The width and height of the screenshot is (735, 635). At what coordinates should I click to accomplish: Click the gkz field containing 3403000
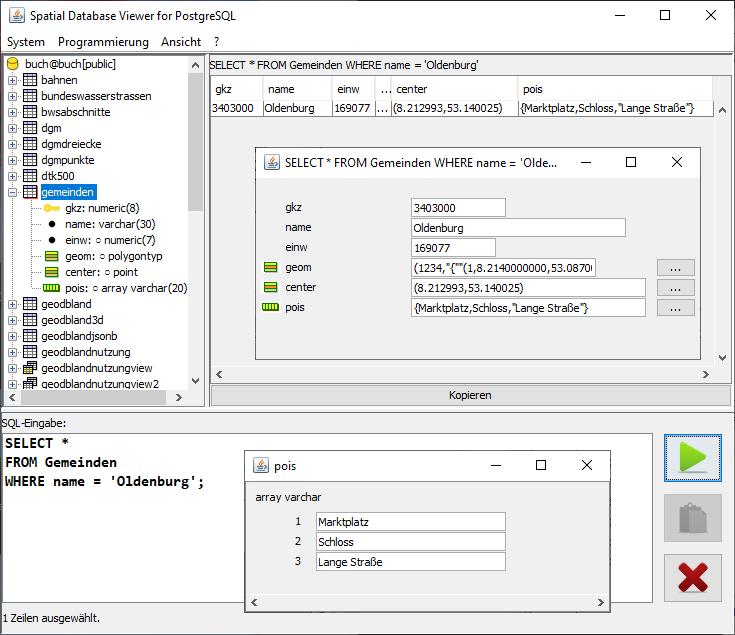458,208
